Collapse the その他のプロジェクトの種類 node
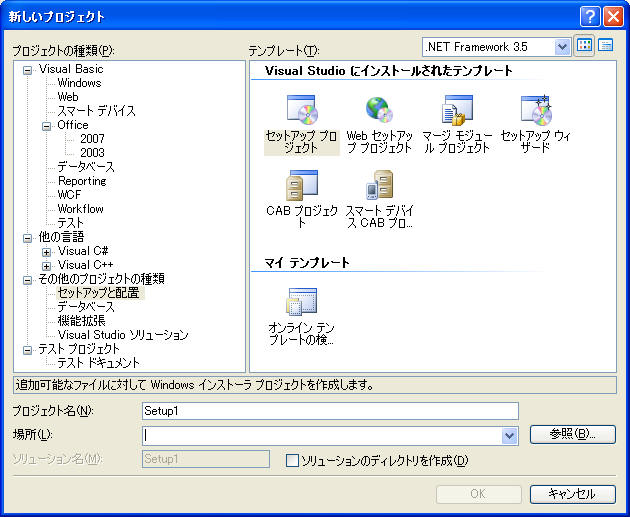 (x=27, y=280)
